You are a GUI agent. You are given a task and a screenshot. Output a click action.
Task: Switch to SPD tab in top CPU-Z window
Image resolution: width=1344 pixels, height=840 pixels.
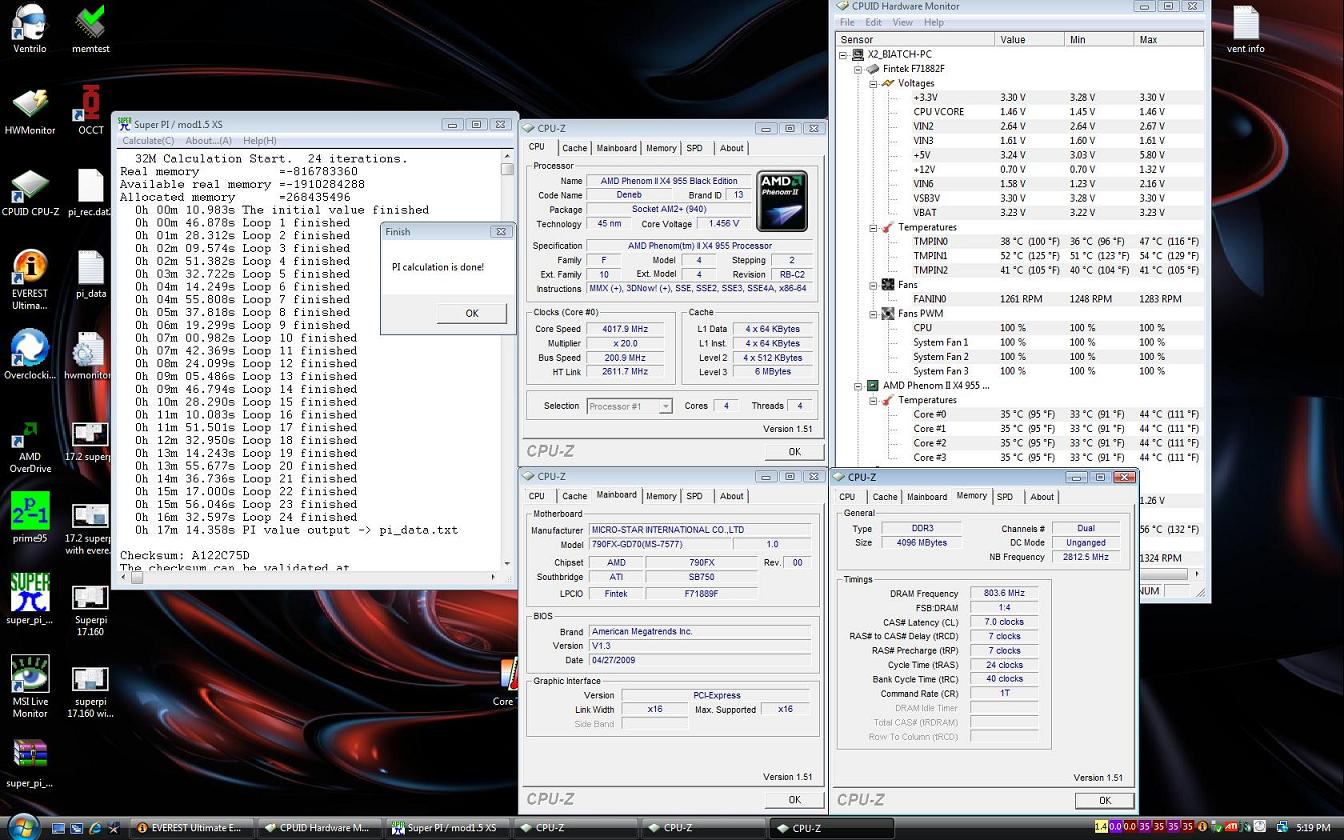click(694, 148)
